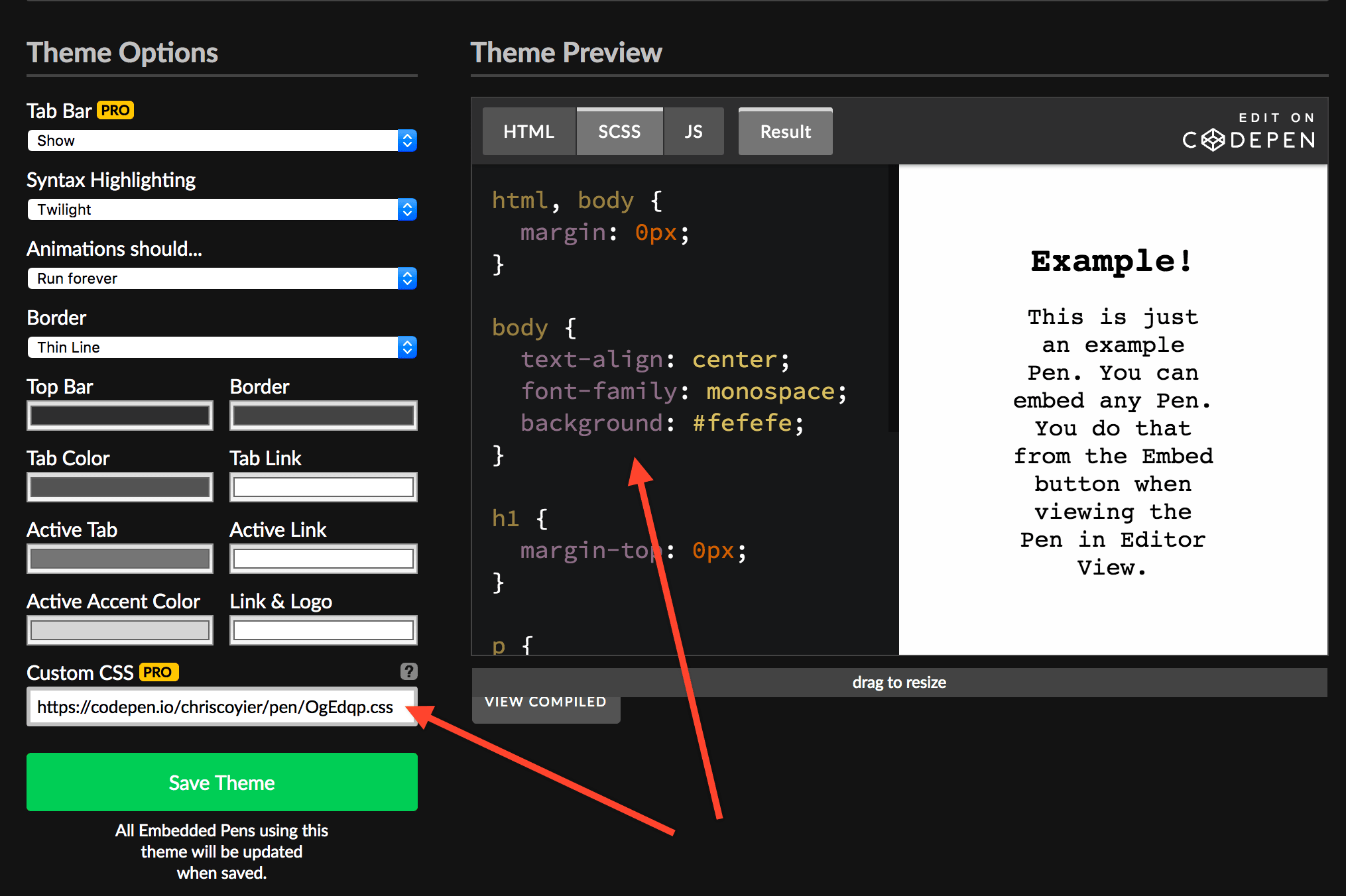Open the Syntax Highlighting dropdown showing Twilight

[222, 209]
